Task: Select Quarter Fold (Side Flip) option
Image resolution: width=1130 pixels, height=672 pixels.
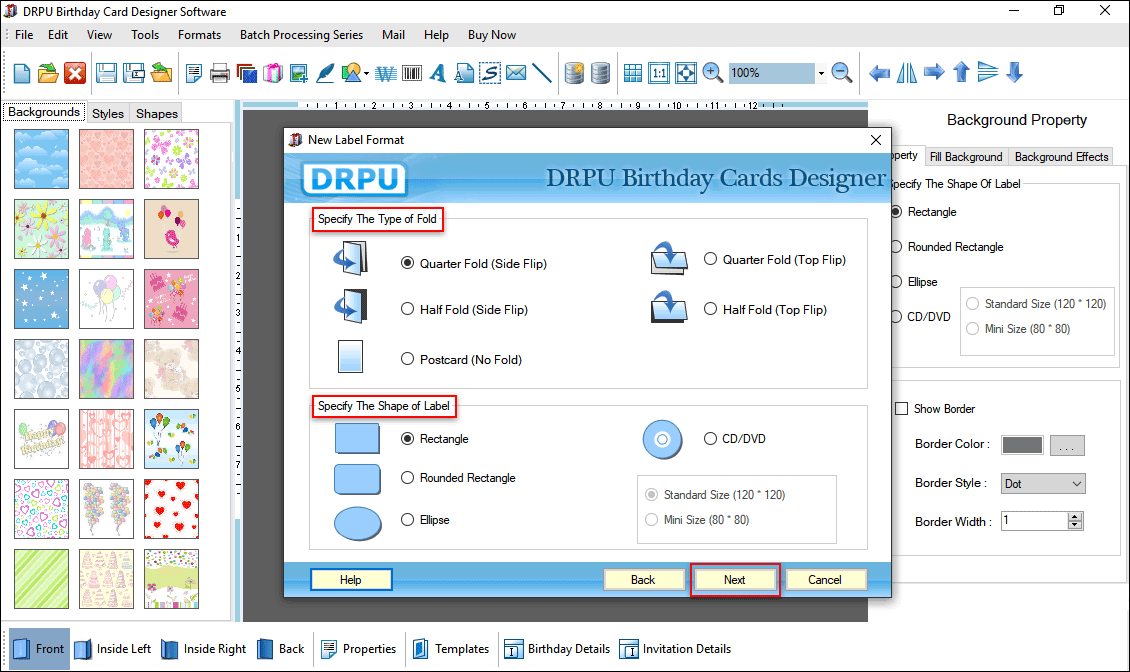Action: tap(407, 263)
